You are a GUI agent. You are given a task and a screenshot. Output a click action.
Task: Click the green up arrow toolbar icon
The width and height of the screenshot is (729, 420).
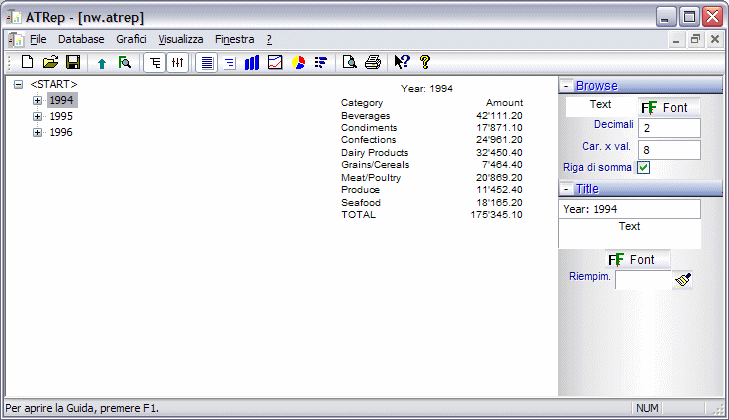[102, 63]
